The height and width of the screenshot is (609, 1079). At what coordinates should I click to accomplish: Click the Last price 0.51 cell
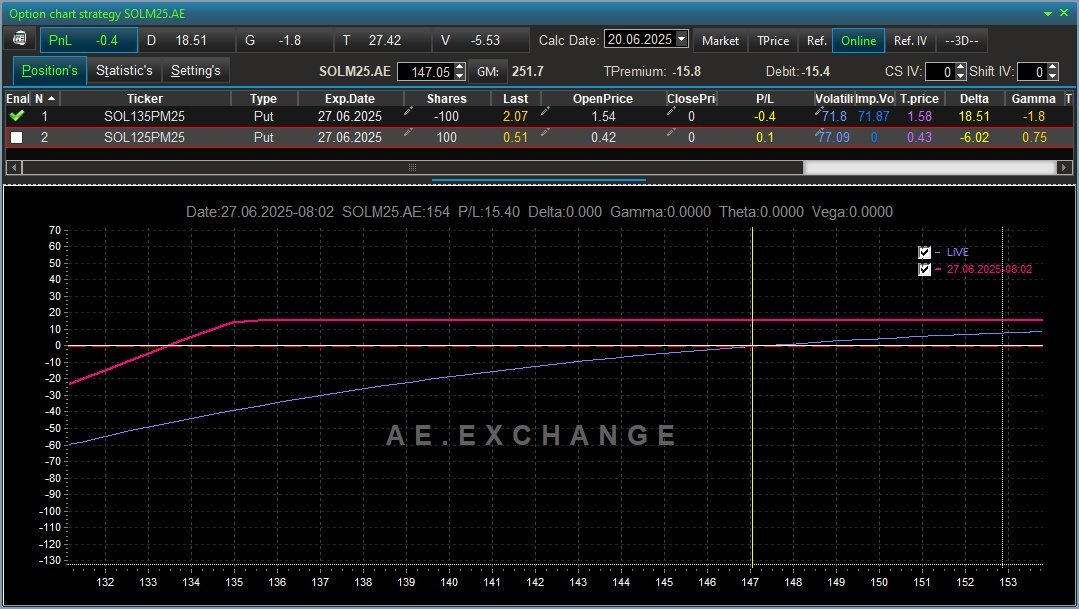click(515, 138)
